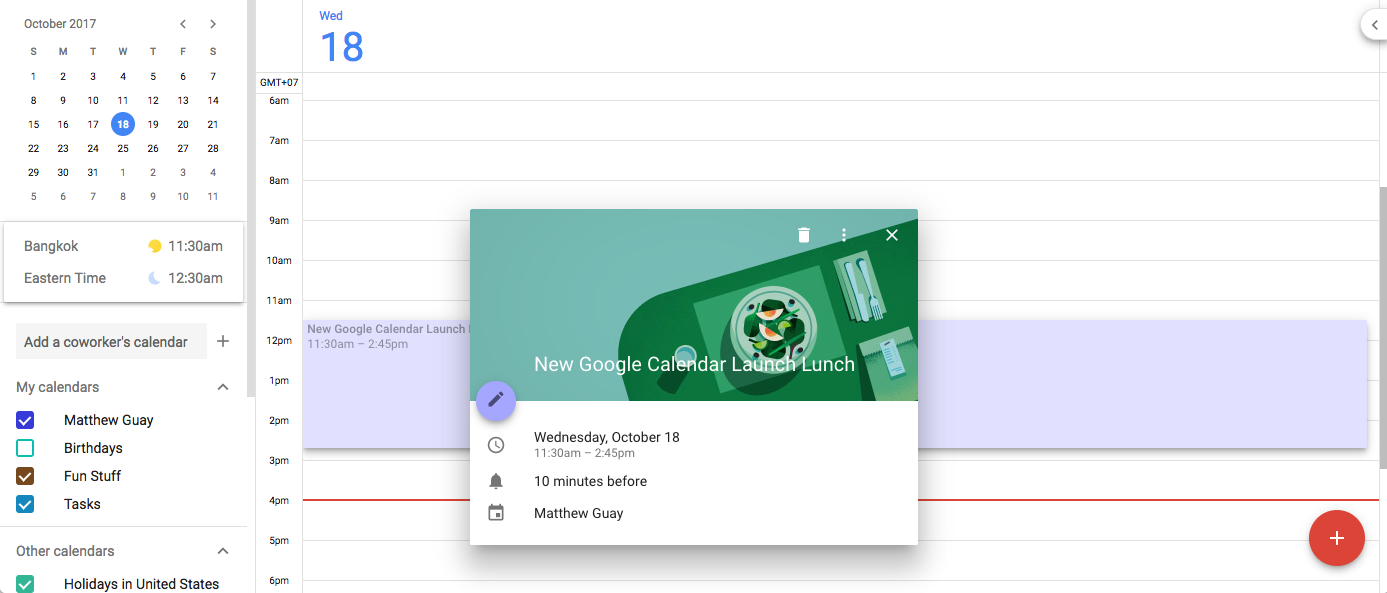
Task: Select October 1 in the mini calendar
Action: tap(33, 76)
